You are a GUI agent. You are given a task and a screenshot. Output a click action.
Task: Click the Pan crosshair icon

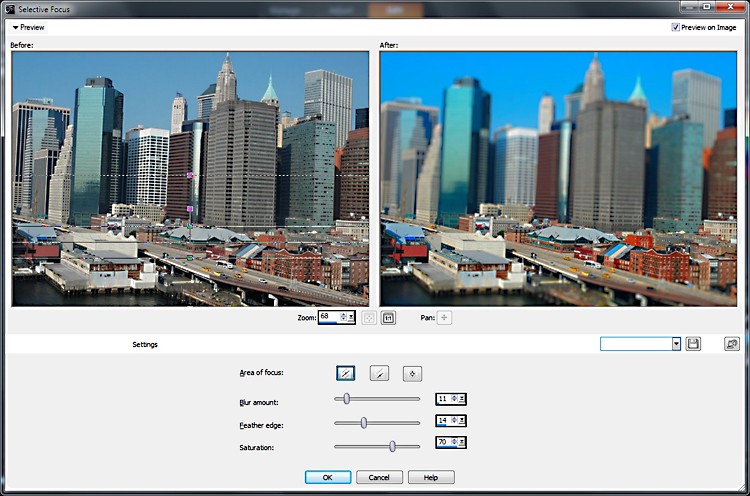coord(444,317)
